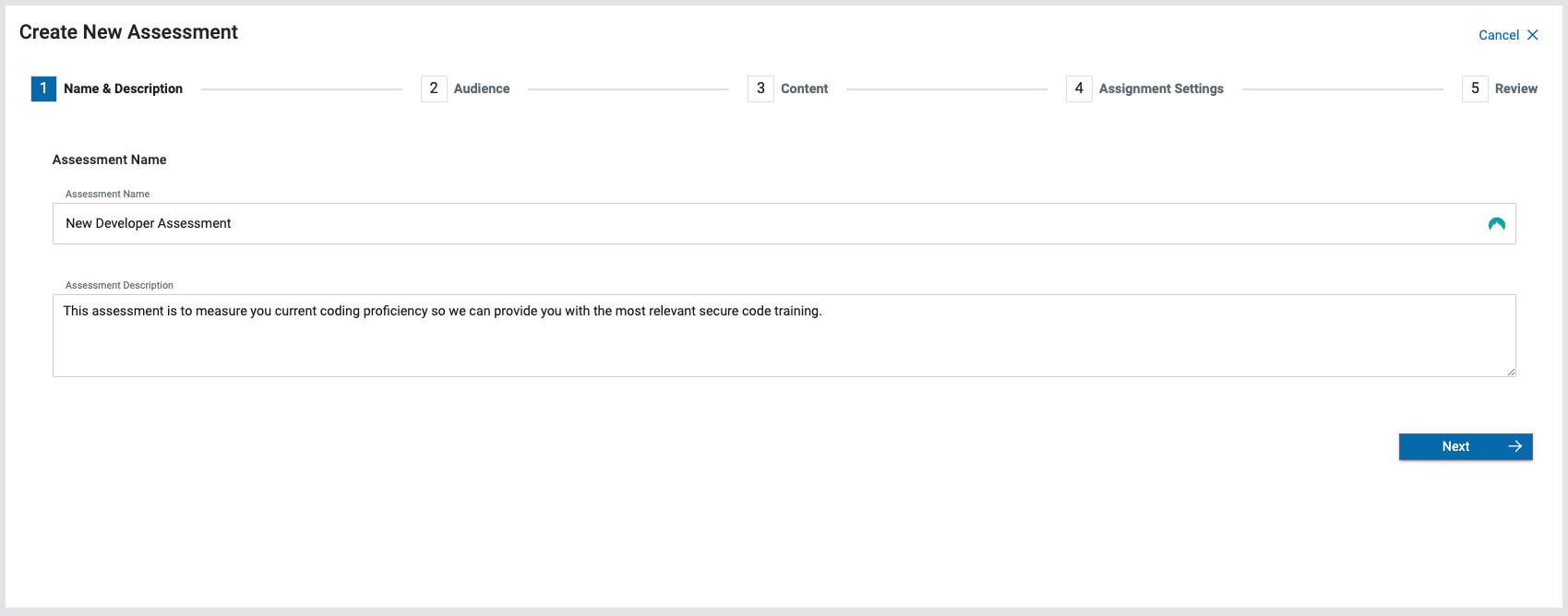Screen dimensions: 1568x616
Task: Click the green icon in the name field
Action: tap(1497, 224)
